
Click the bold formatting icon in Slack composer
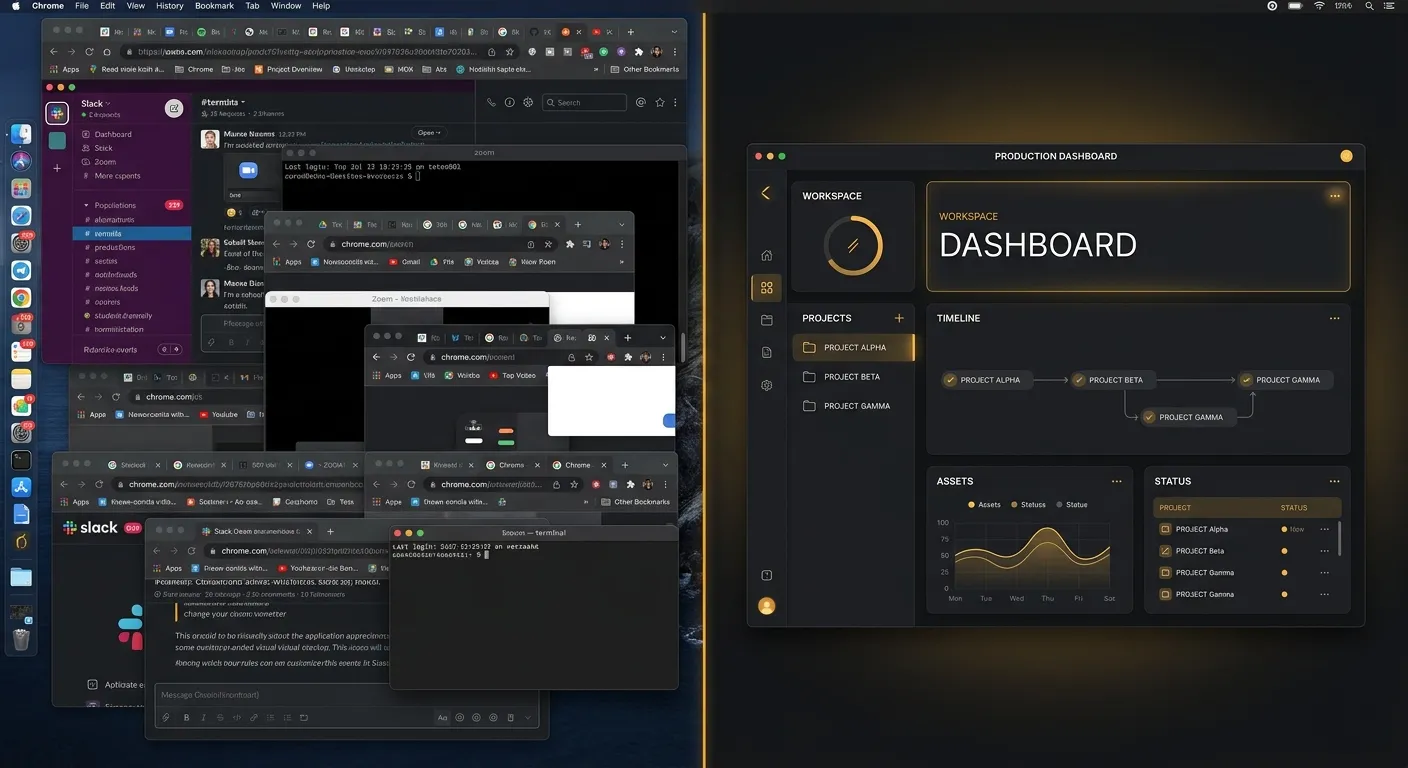(x=186, y=717)
